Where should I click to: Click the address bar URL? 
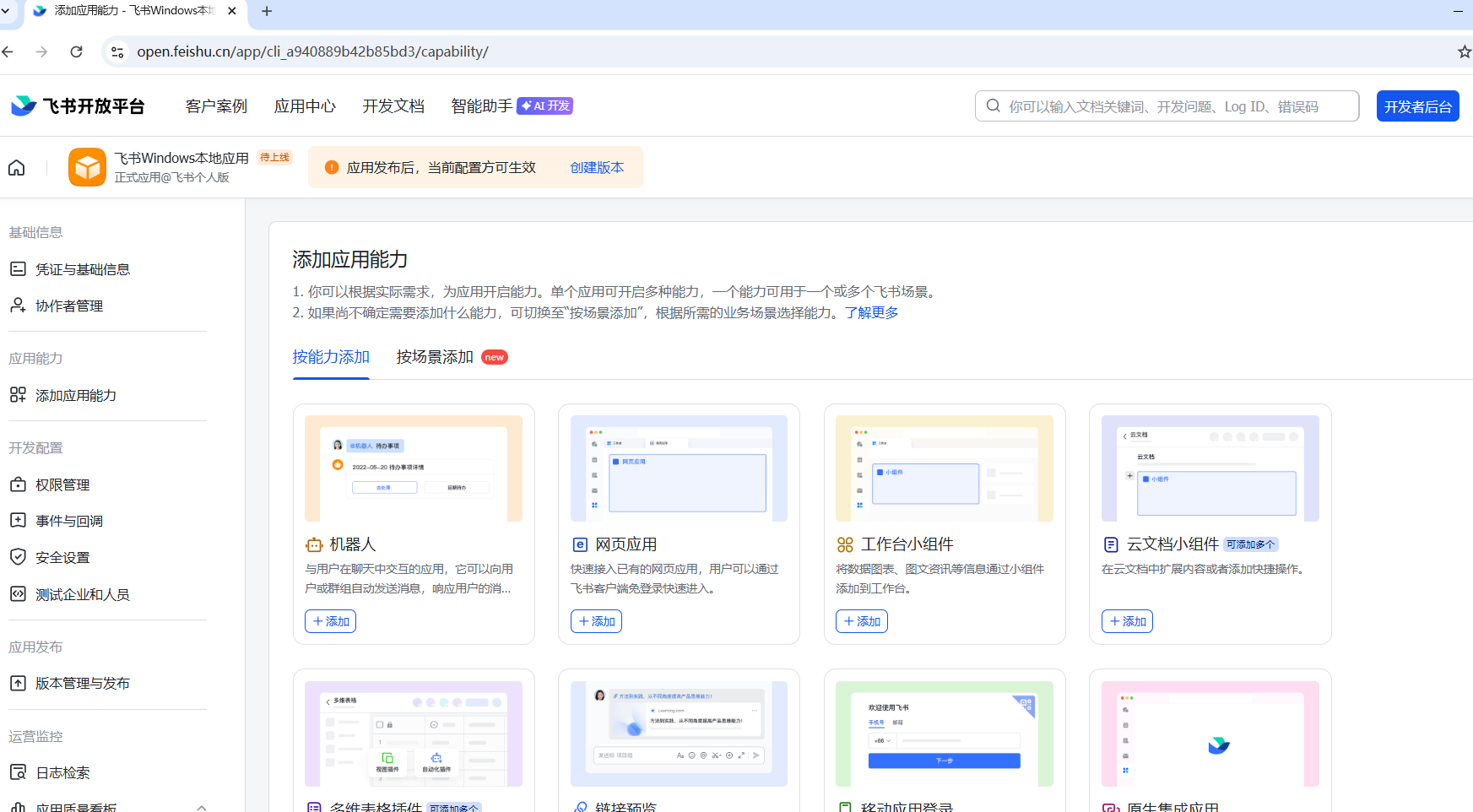312,51
